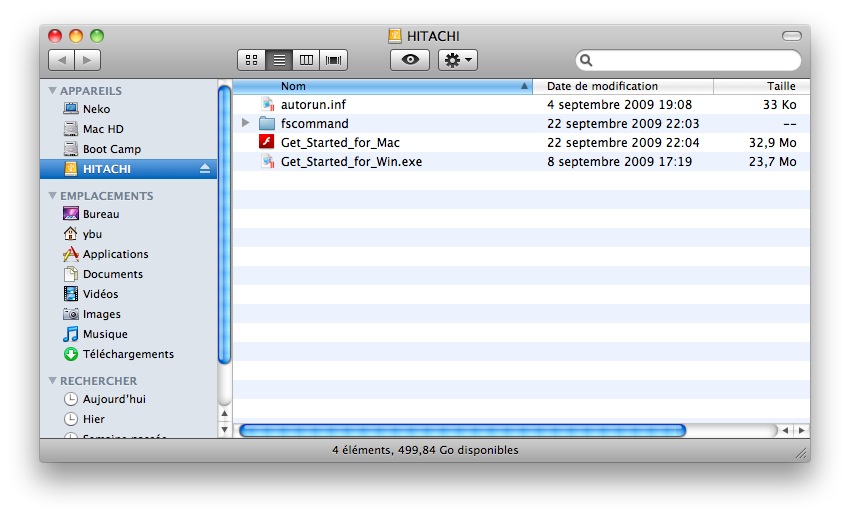Click the sidebar vertical scrollbar thumb
The image size is (850, 517).
click(x=224, y=224)
